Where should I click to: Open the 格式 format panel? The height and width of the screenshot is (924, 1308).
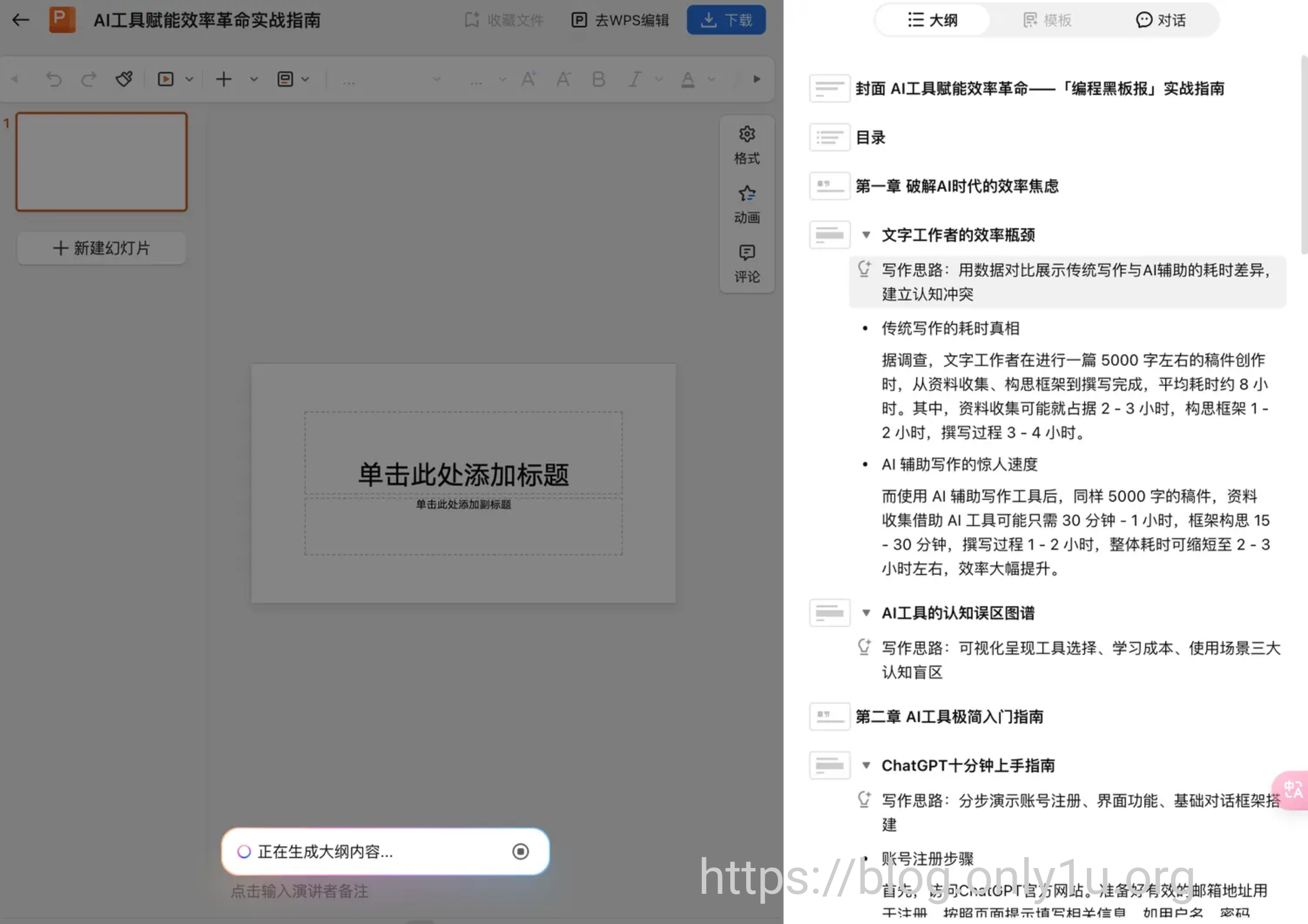(746, 145)
